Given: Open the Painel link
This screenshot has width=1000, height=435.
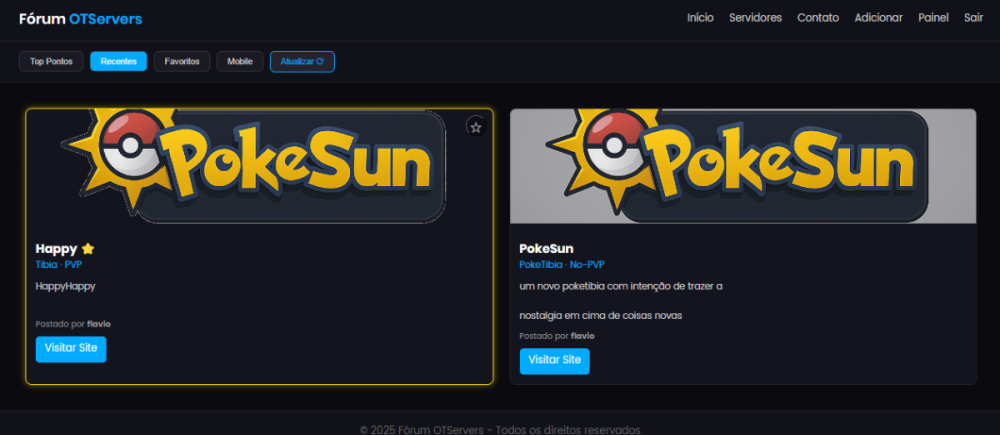Looking at the screenshot, I should [x=933, y=18].
